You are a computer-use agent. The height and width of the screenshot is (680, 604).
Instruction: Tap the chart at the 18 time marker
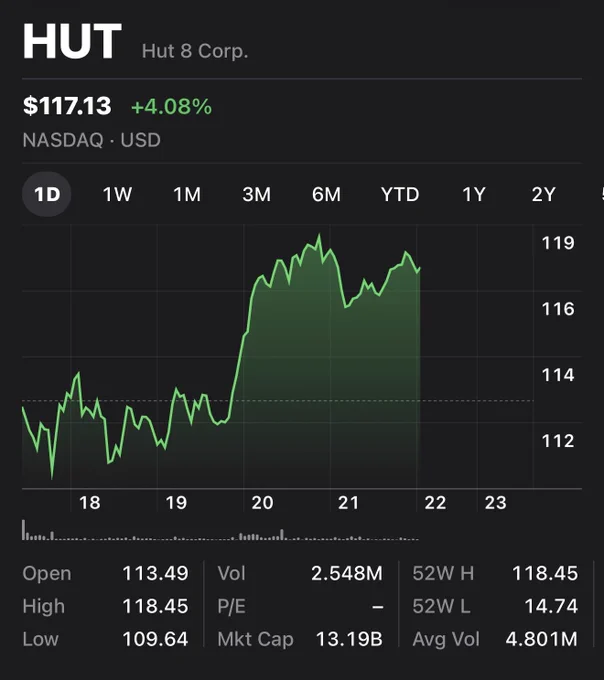pos(90,503)
